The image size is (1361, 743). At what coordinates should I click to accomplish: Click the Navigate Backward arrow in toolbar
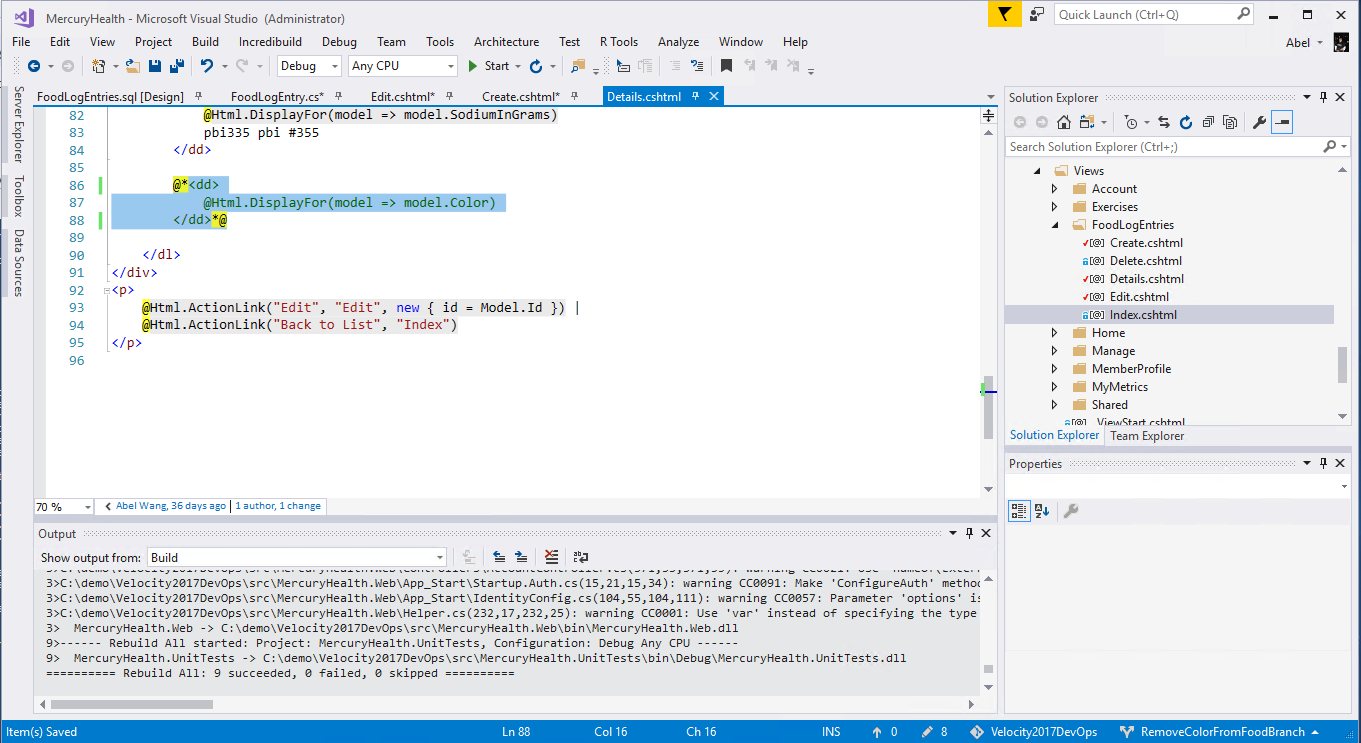pyautogui.click(x=33, y=66)
